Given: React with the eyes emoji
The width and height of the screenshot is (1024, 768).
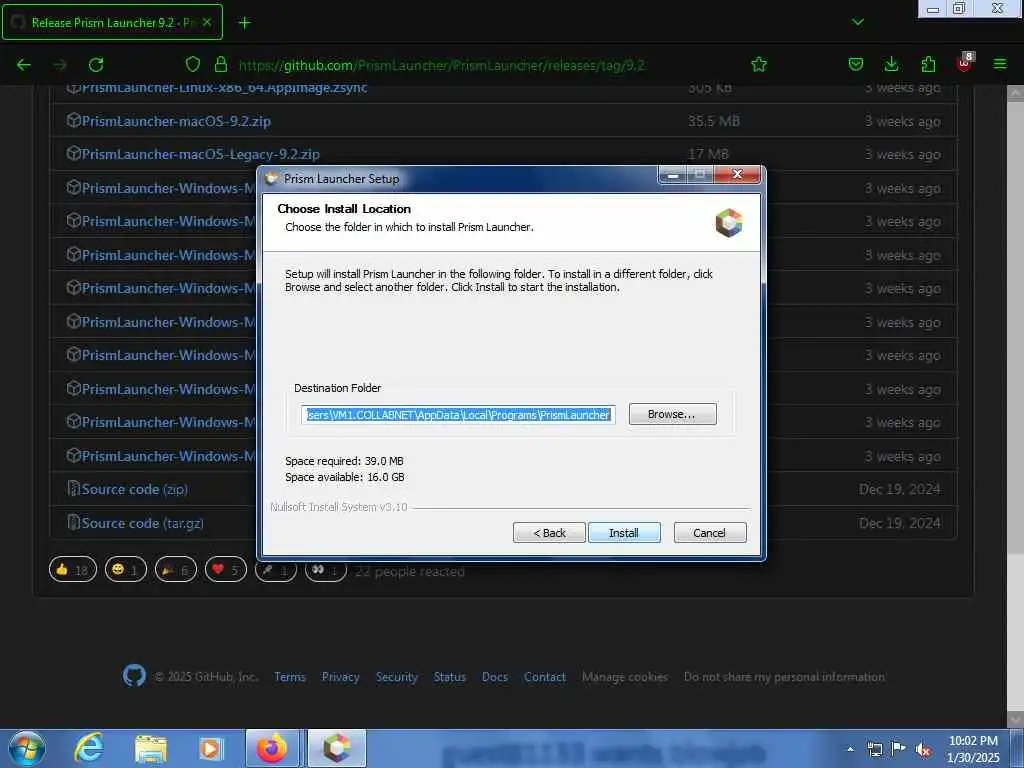Looking at the screenshot, I should click(x=325, y=570).
